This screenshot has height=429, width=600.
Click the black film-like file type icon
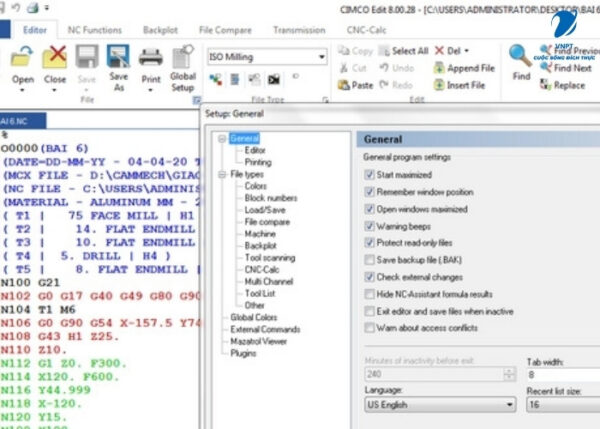(274, 80)
